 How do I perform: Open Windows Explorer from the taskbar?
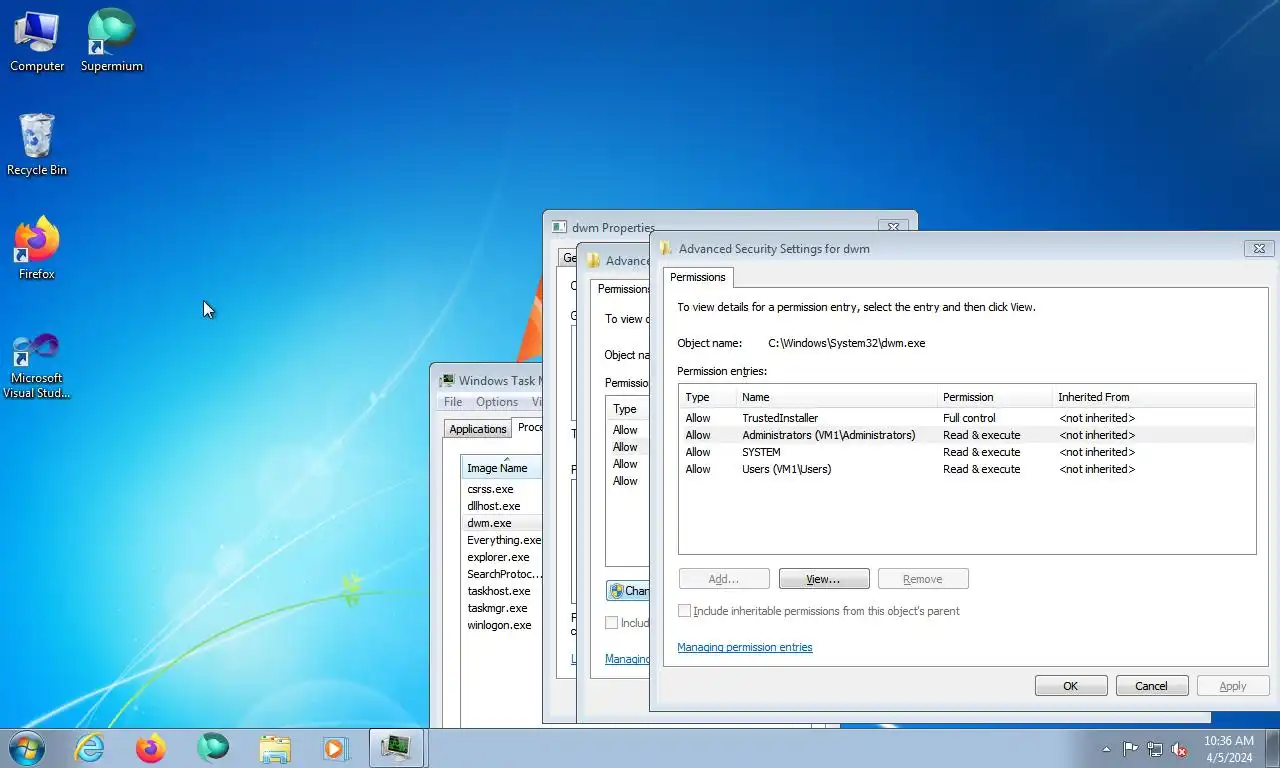coord(274,748)
